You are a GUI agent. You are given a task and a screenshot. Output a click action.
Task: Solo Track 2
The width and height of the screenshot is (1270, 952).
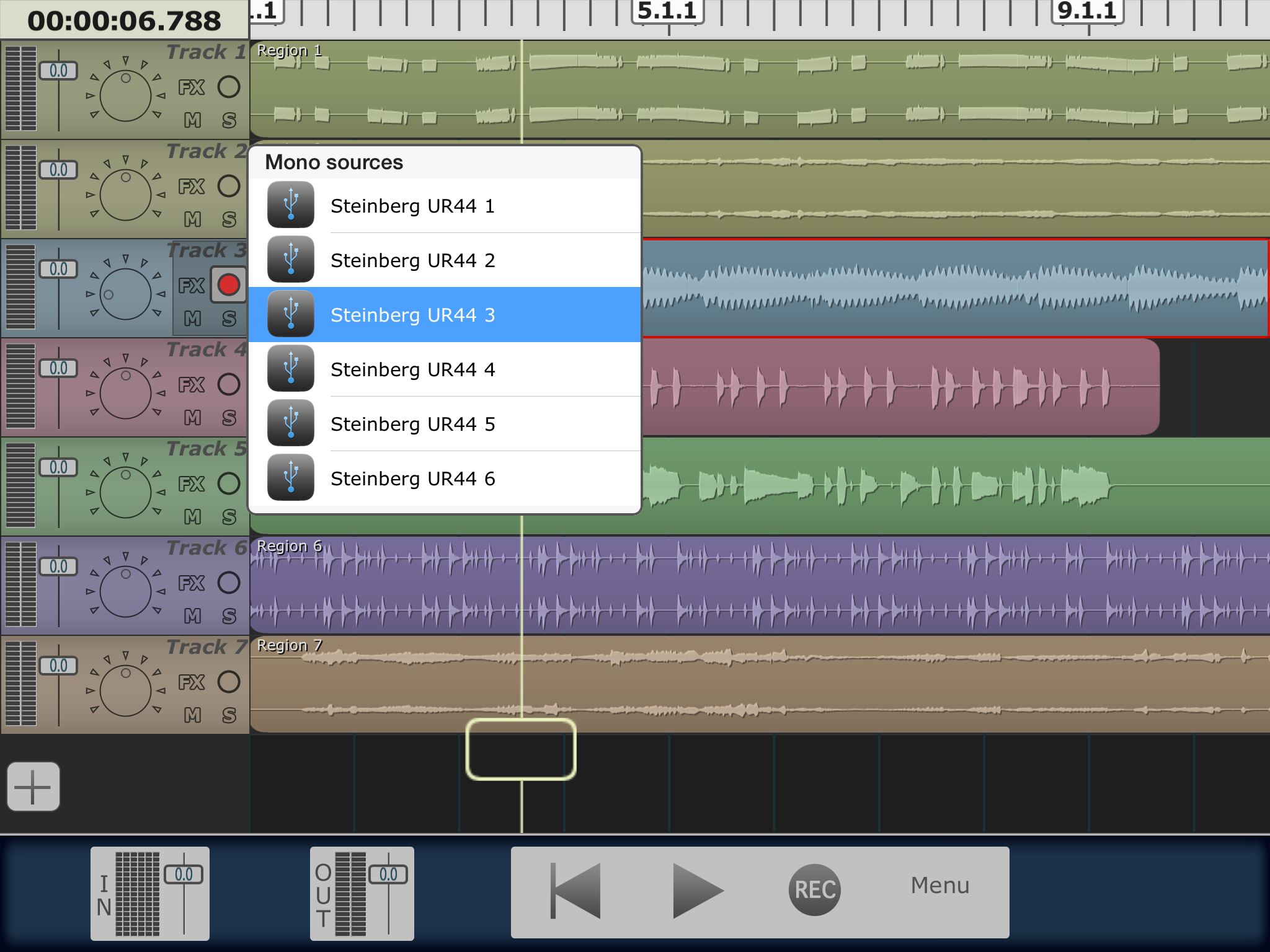tap(229, 219)
